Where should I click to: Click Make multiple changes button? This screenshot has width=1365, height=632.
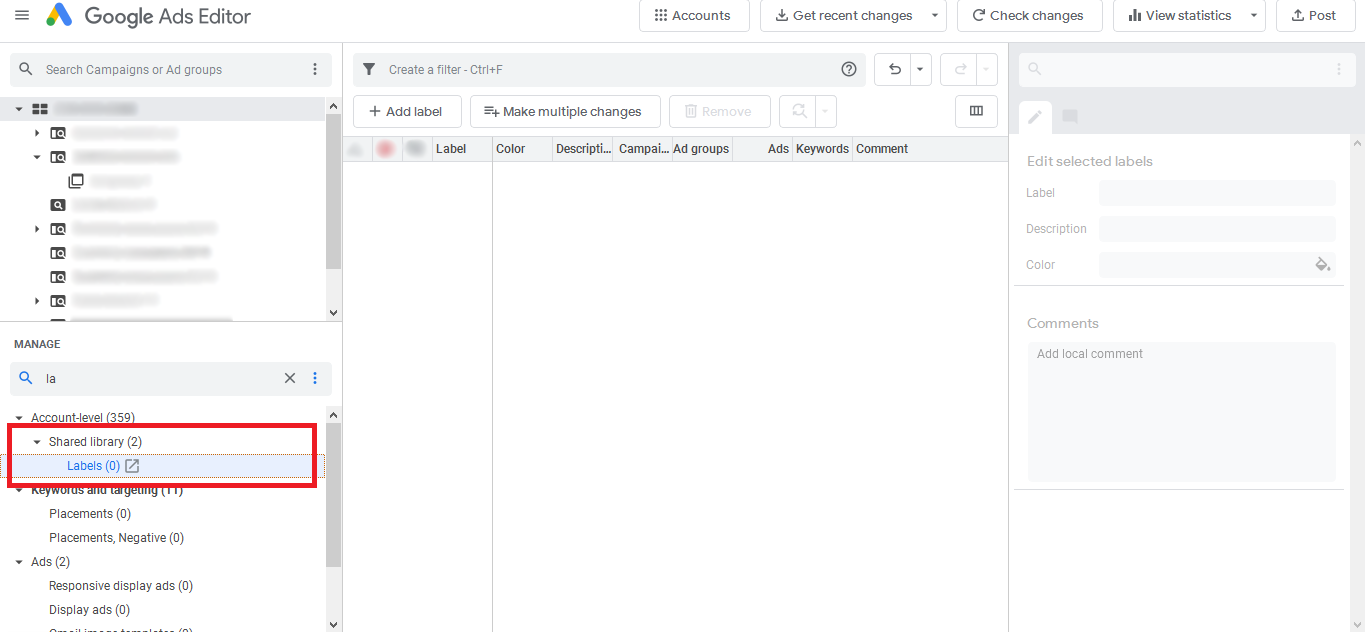pyautogui.click(x=565, y=112)
